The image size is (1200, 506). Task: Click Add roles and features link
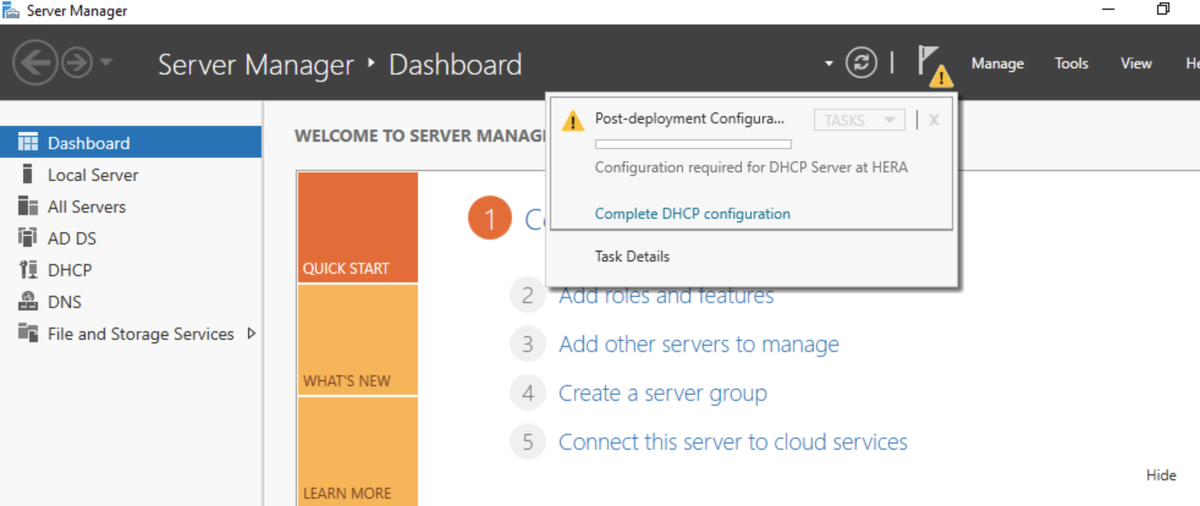(x=666, y=295)
